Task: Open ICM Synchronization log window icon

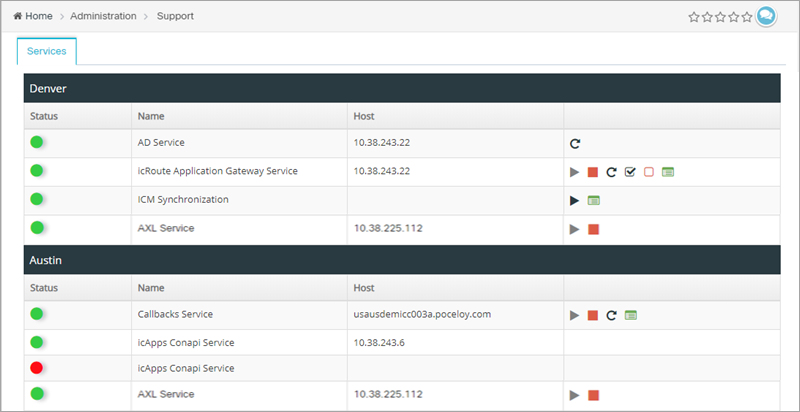Action: click(x=594, y=200)
